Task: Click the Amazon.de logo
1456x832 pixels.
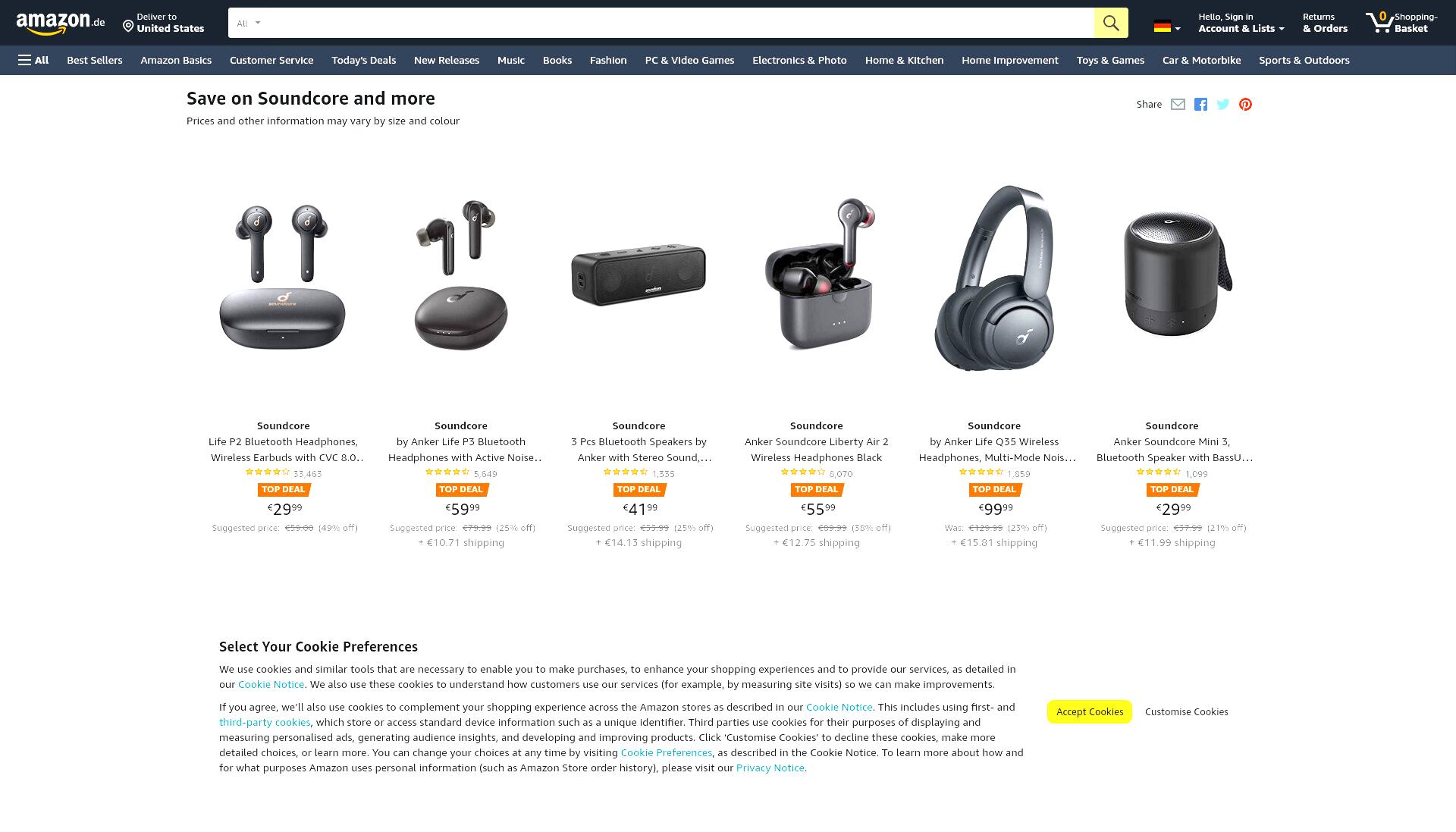Action: click(61, 23)
